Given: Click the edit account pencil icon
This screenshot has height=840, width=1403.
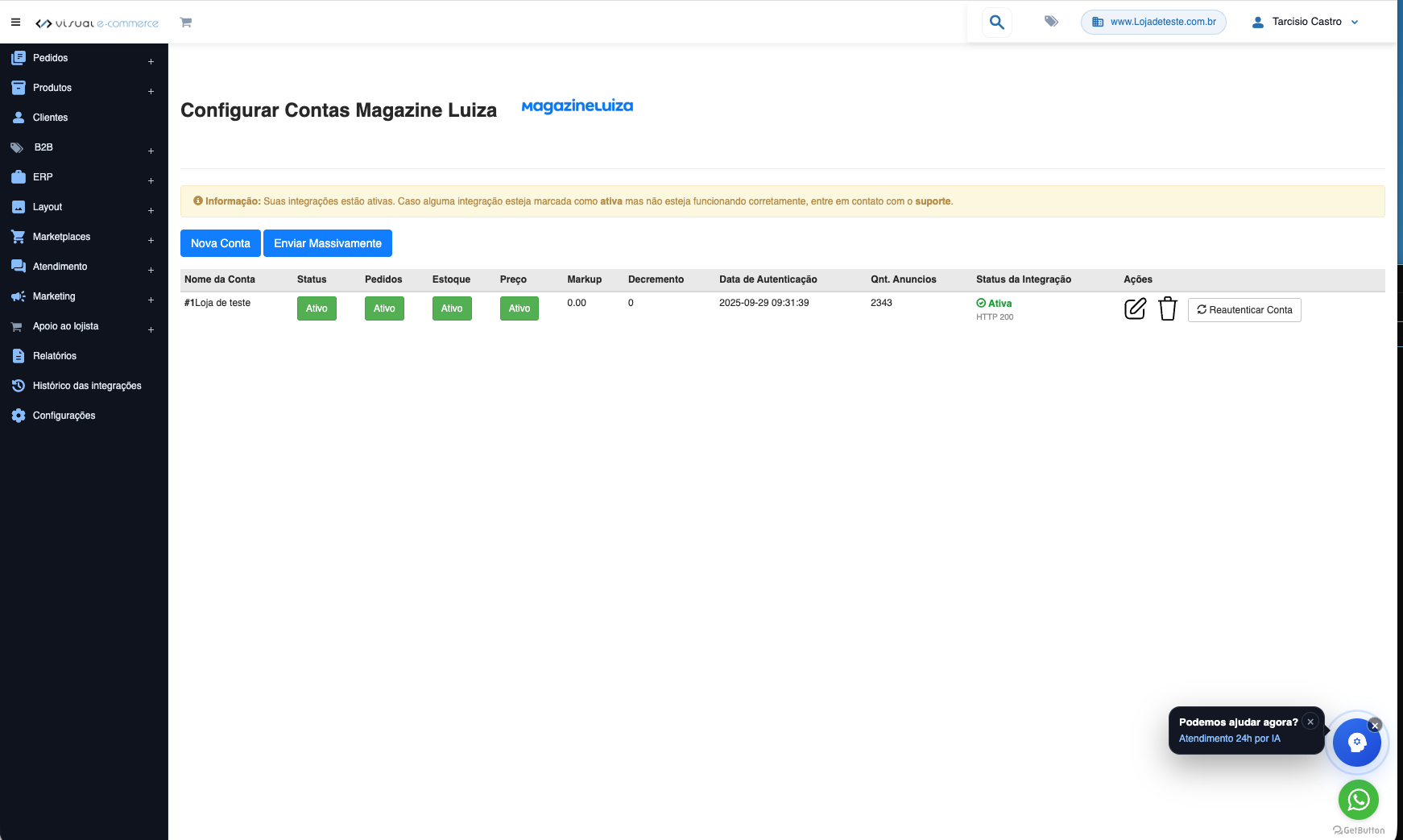Looking at the screenshot, I should coord(1135,309).
